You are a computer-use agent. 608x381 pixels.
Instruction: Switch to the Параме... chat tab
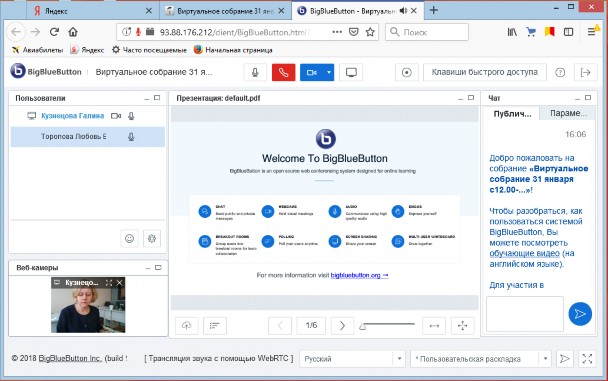click(x=568, y=113)
